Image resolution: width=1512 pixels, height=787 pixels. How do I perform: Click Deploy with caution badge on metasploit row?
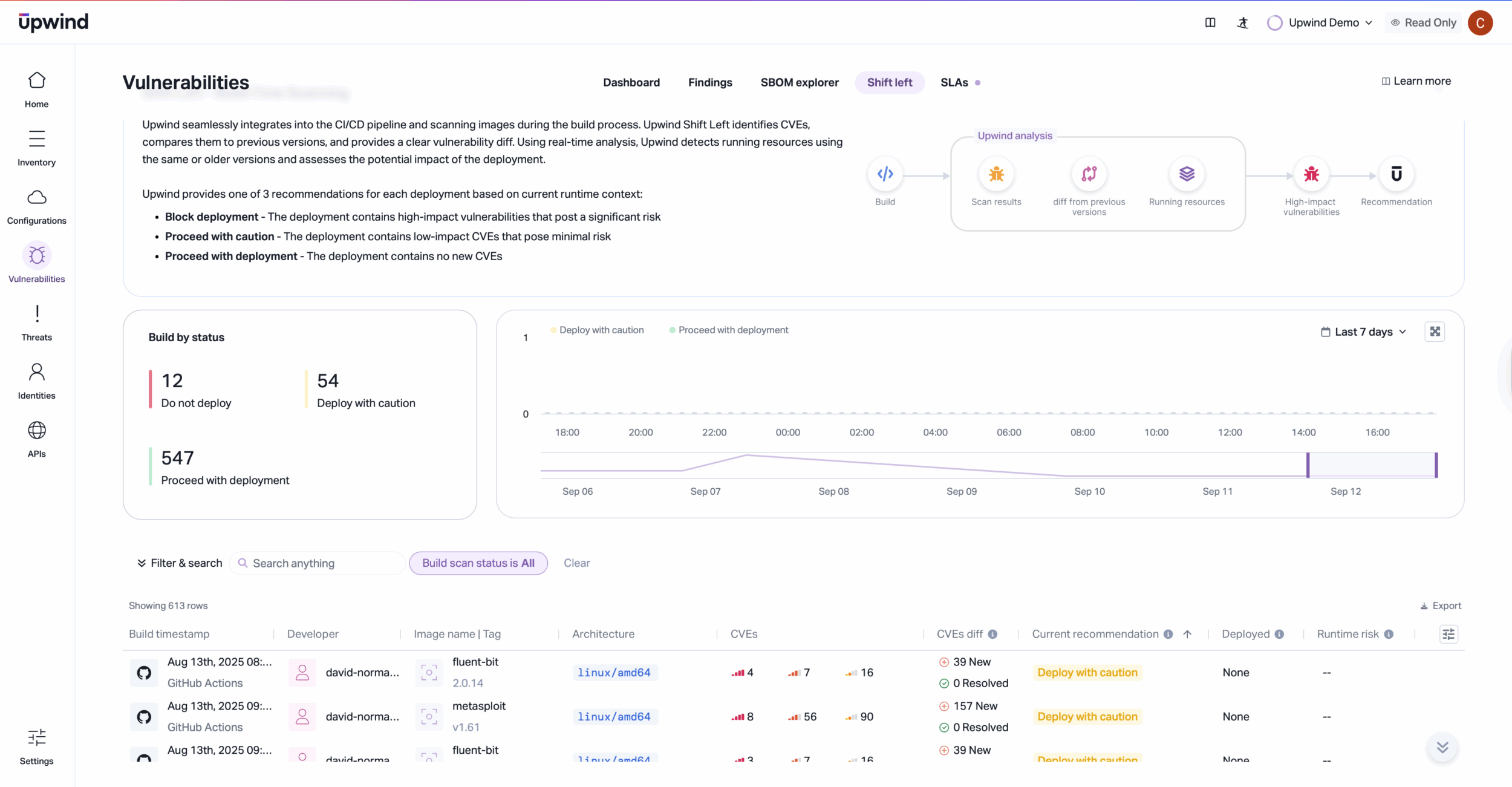click(x=1087, y=717)
